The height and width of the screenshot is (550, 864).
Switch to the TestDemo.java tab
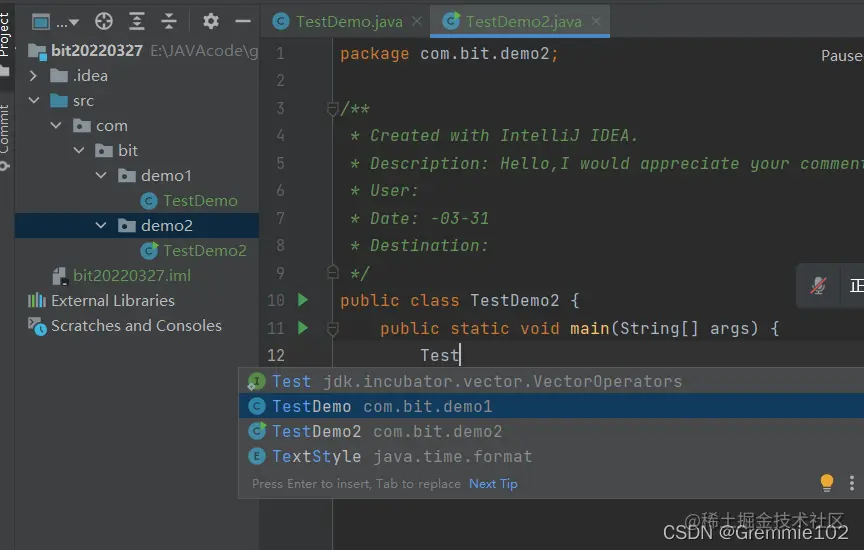point(349,21)
